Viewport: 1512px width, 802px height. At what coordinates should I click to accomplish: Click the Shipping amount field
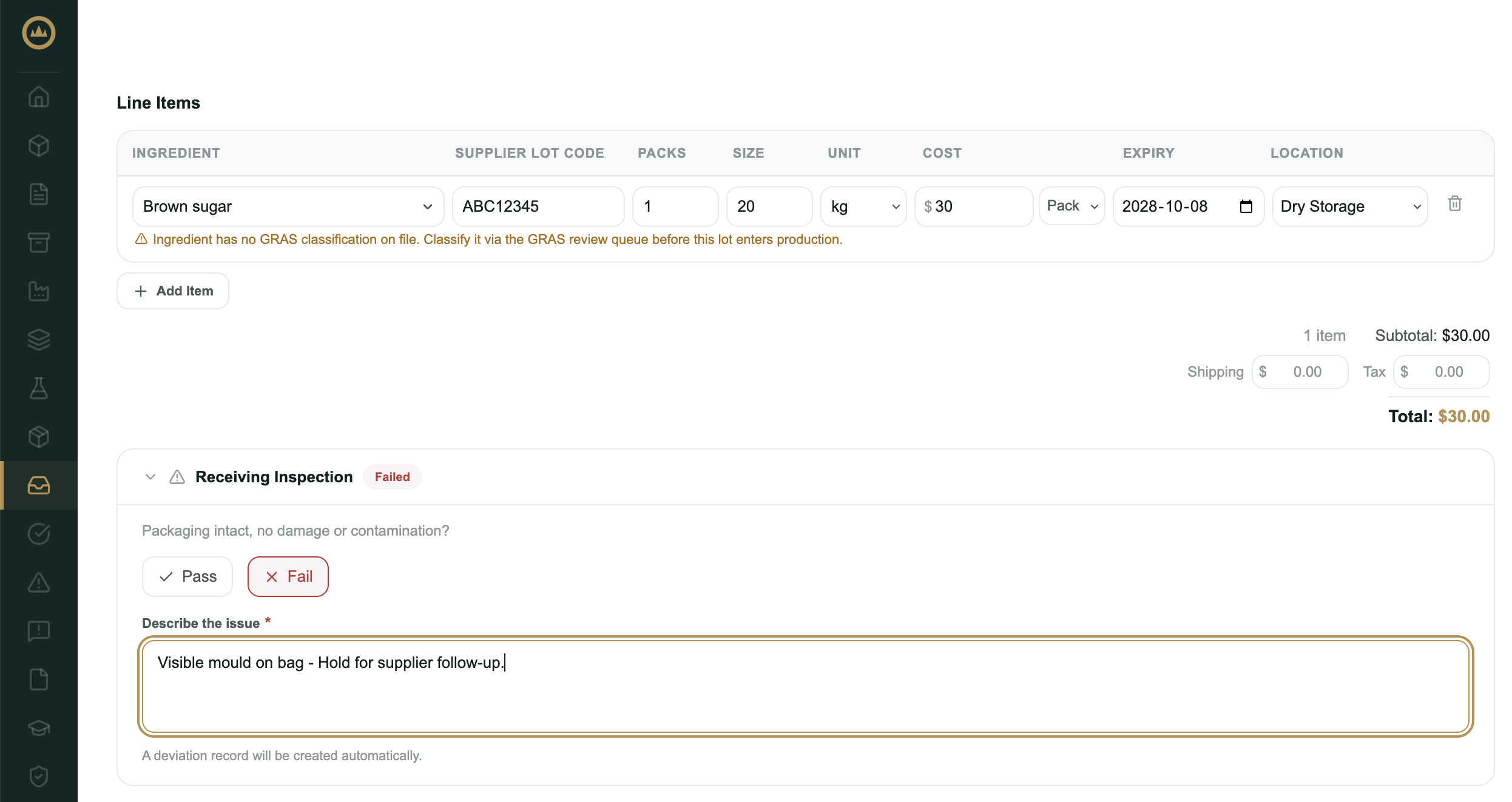(1300, 372)
